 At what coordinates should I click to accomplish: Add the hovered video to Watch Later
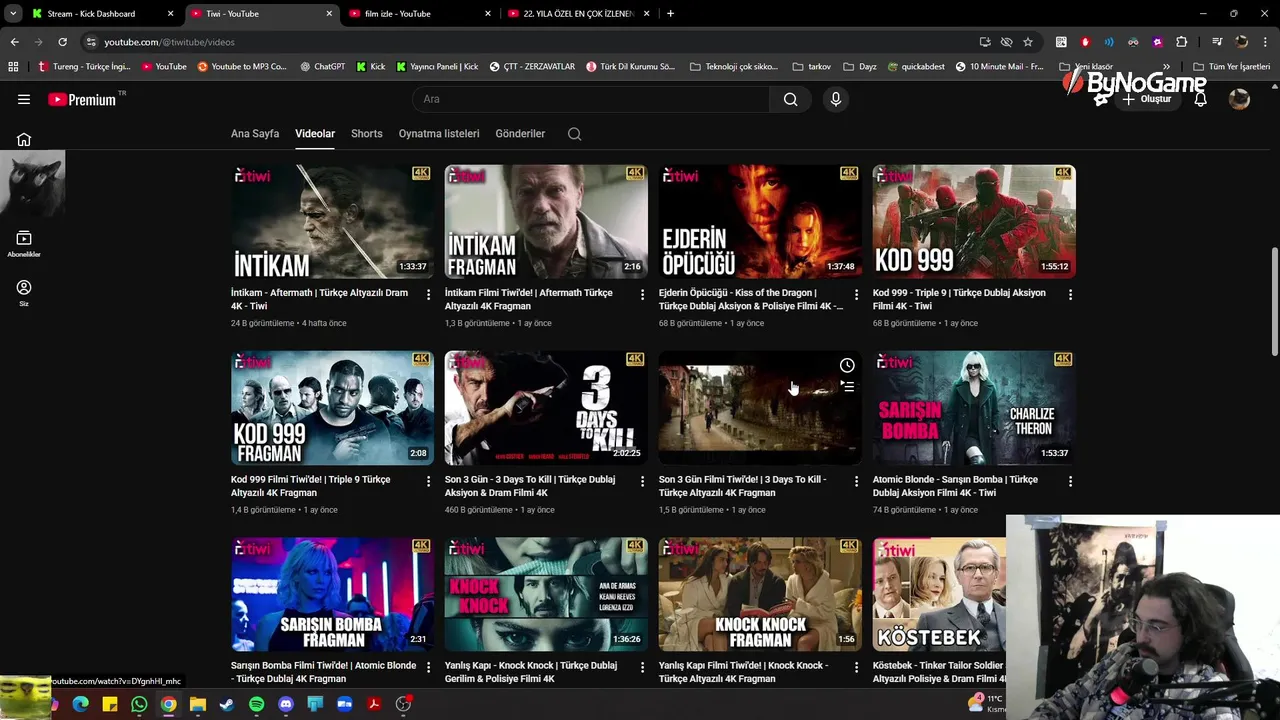click(x=847, y=365)
